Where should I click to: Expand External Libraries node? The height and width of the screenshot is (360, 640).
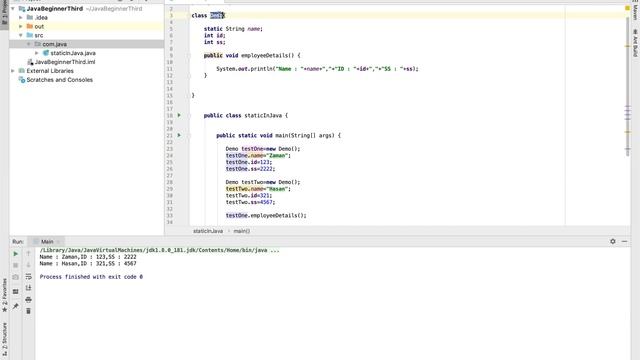point(13,71)
